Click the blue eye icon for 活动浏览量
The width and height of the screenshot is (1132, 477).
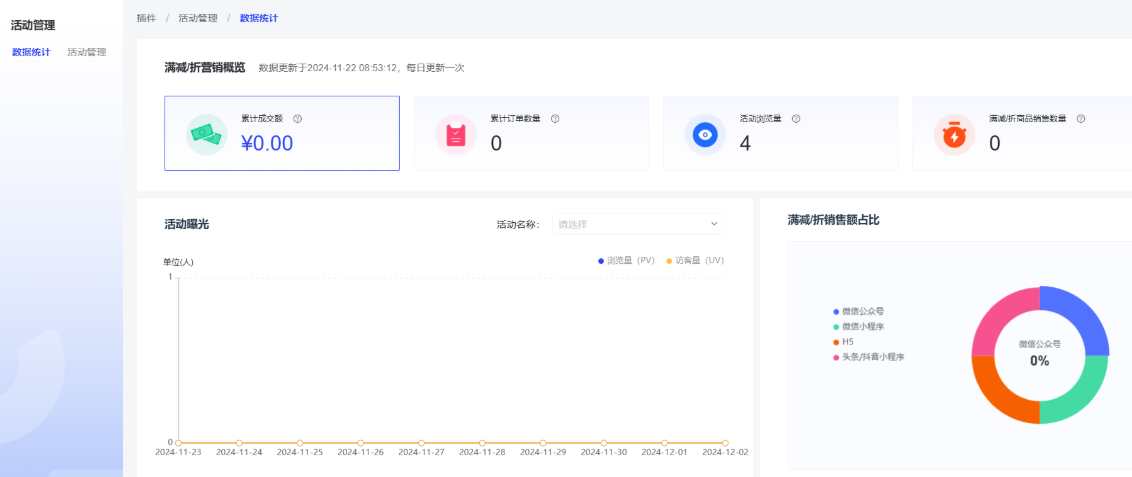pyautogui.click(x=705, y=134)
